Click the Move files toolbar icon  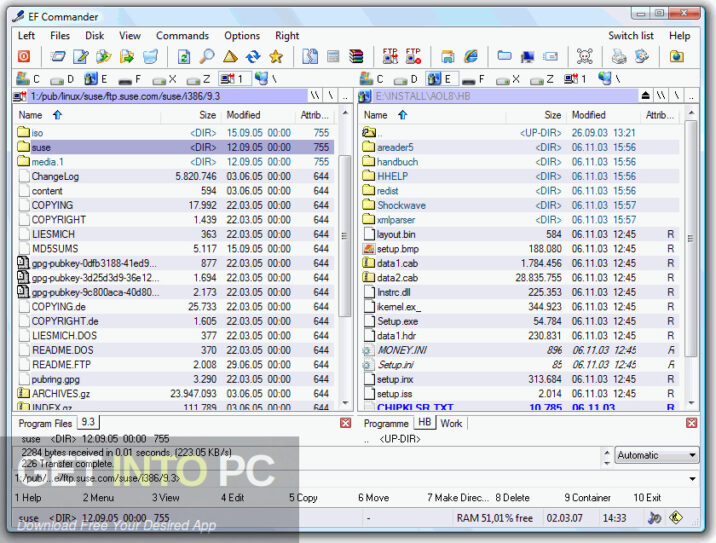pyautogui.click(x=127, y=56)
